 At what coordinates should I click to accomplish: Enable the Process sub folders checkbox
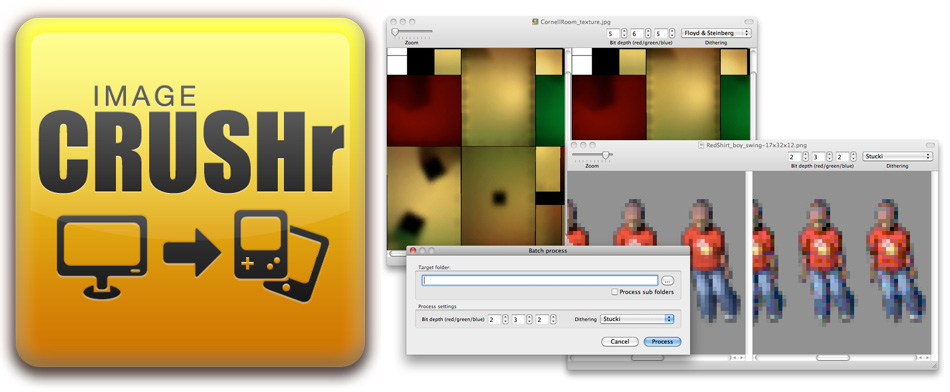click(x=614, y=292)
